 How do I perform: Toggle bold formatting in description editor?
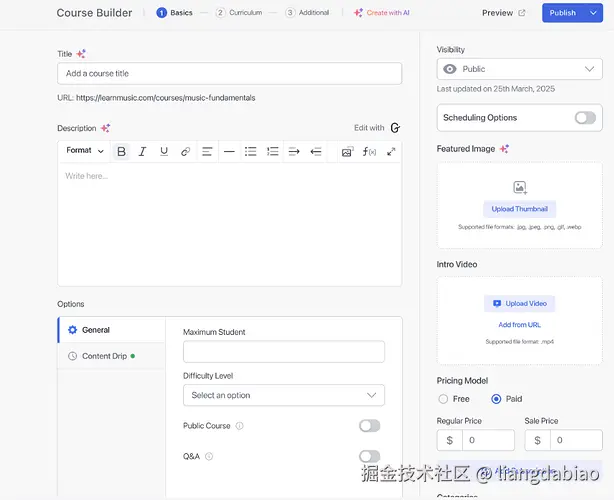tap(121, 151)
